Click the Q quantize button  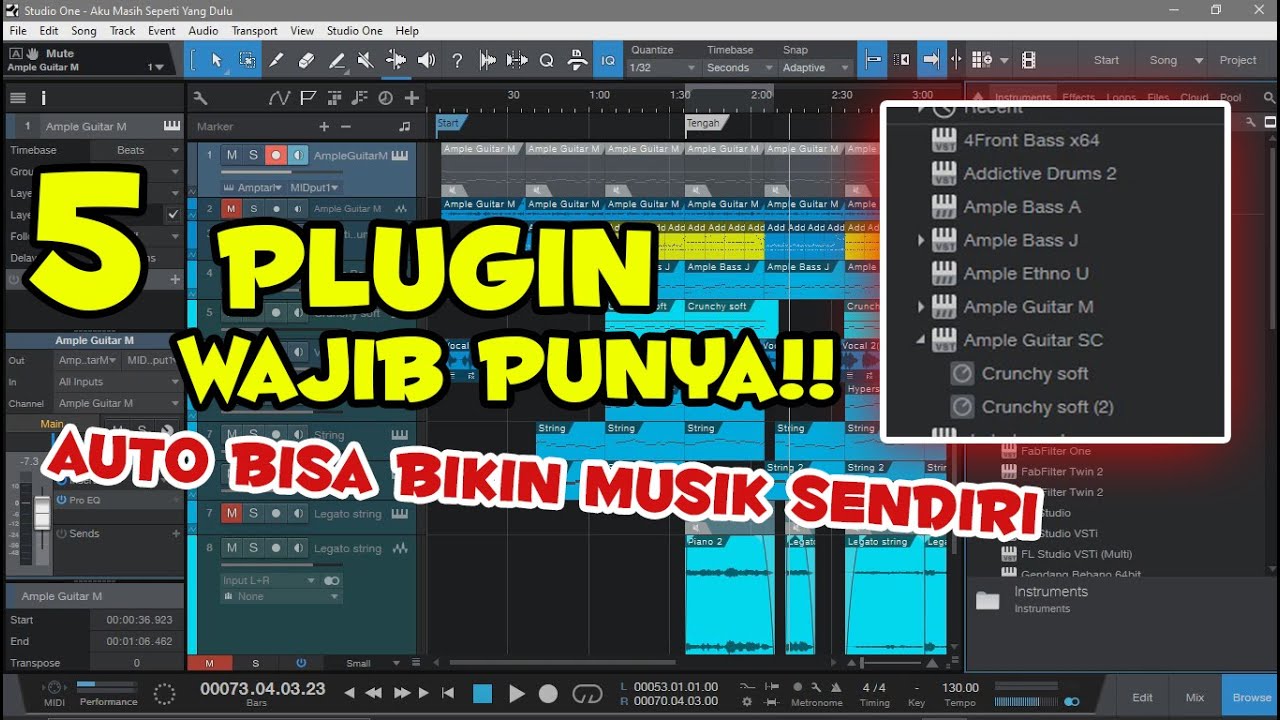click(546, 60)
